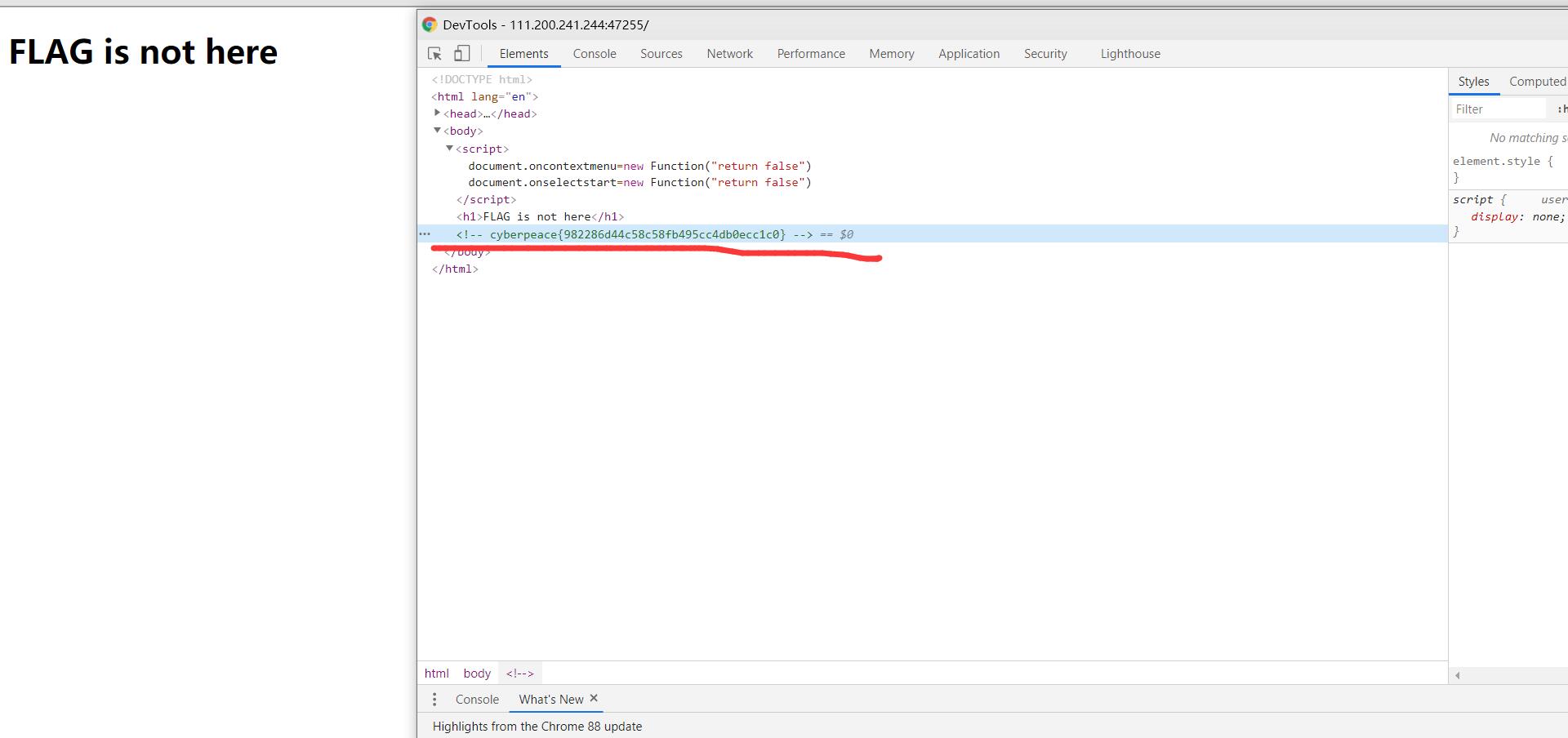Click the Chrome logo in DevTools title

430,24
